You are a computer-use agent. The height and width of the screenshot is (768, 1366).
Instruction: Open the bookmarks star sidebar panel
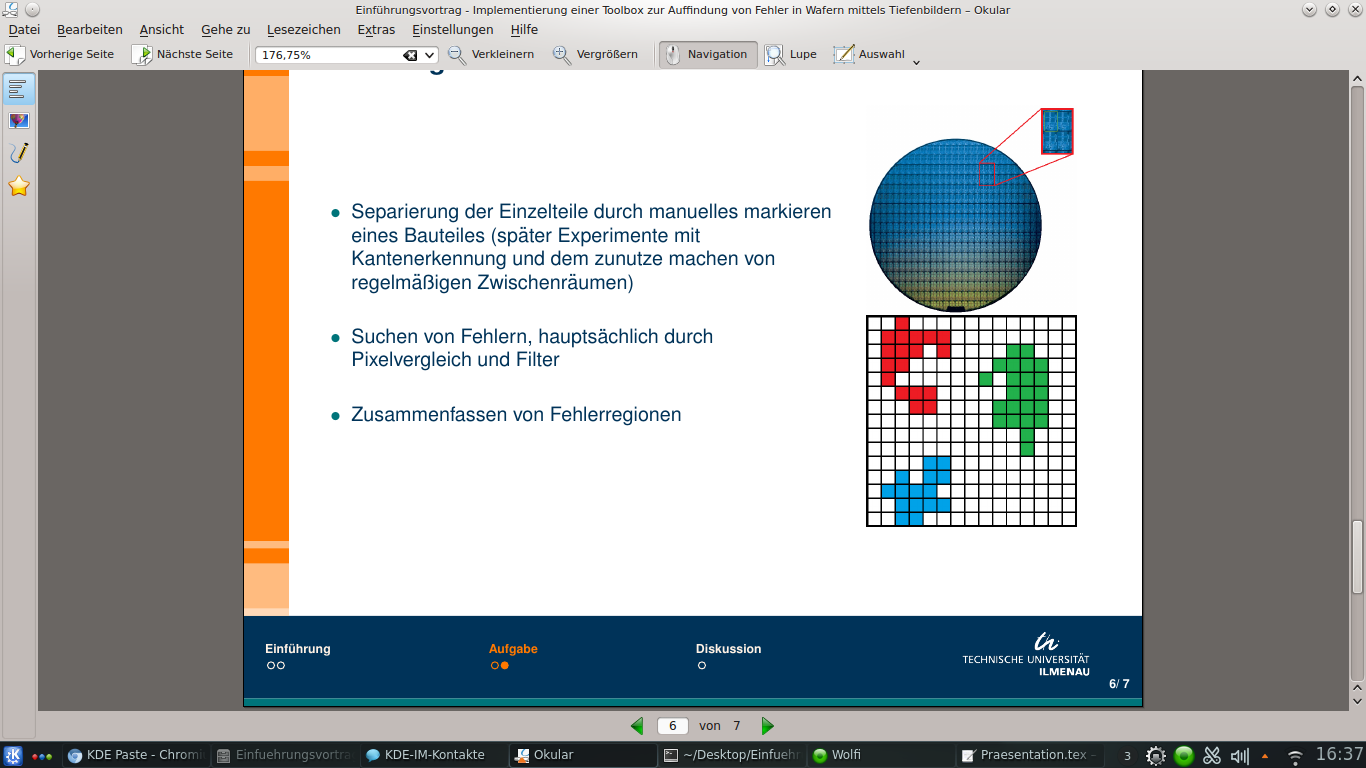click(19, 186)
